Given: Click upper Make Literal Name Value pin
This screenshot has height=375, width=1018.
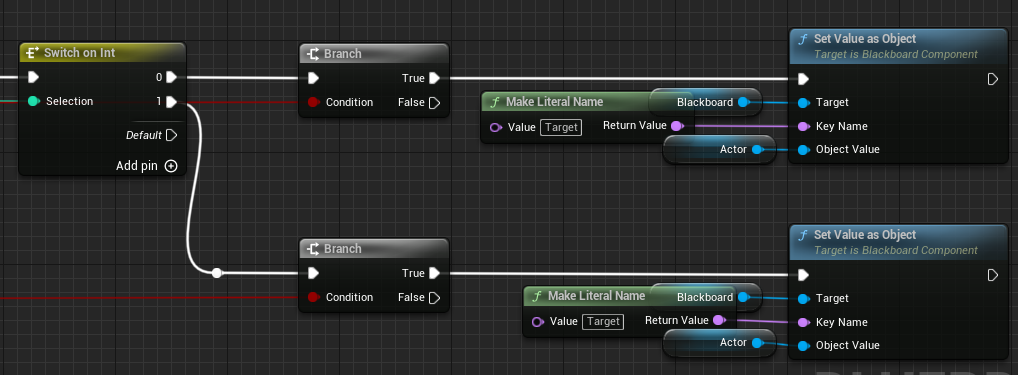Looking at the screenshot, I should coord(495,127).
